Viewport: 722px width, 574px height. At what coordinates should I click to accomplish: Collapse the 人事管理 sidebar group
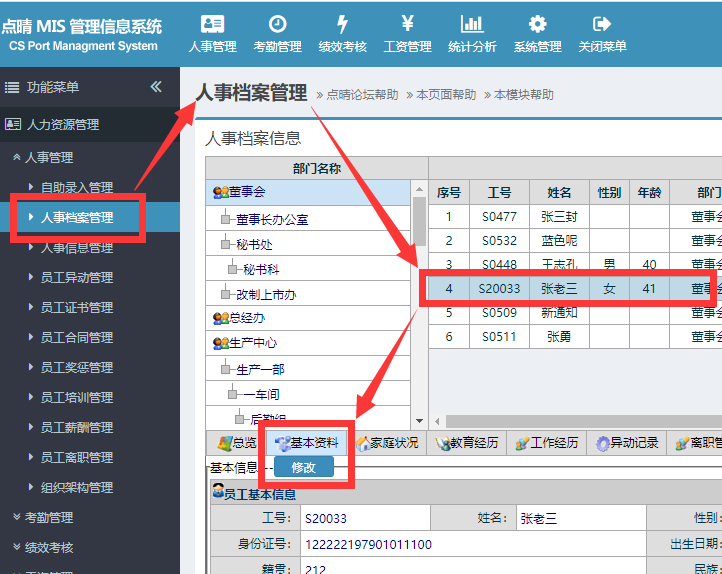pos(48,157)
